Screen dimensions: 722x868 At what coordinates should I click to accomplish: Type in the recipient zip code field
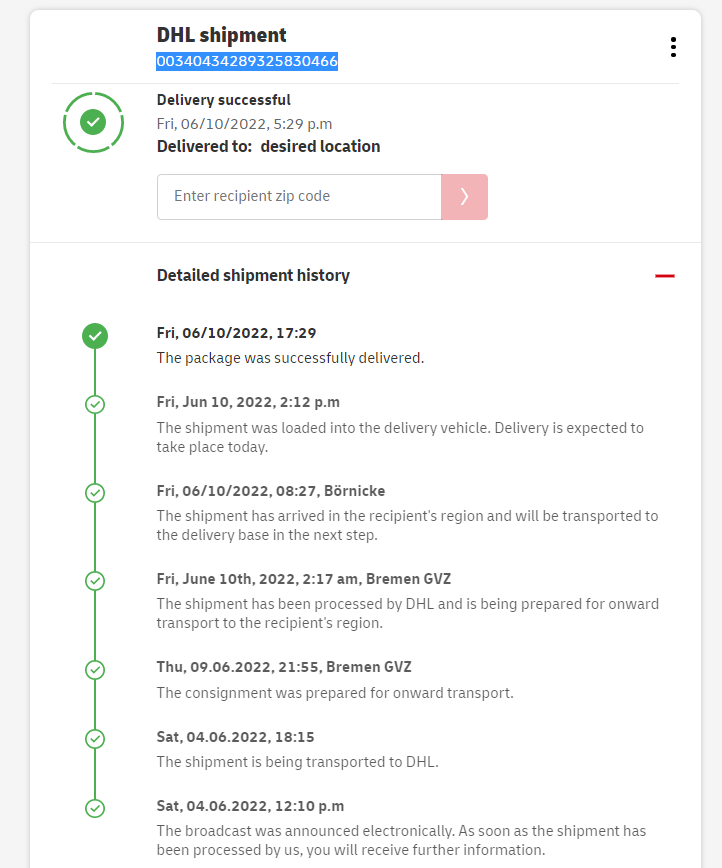coord(299,197)
